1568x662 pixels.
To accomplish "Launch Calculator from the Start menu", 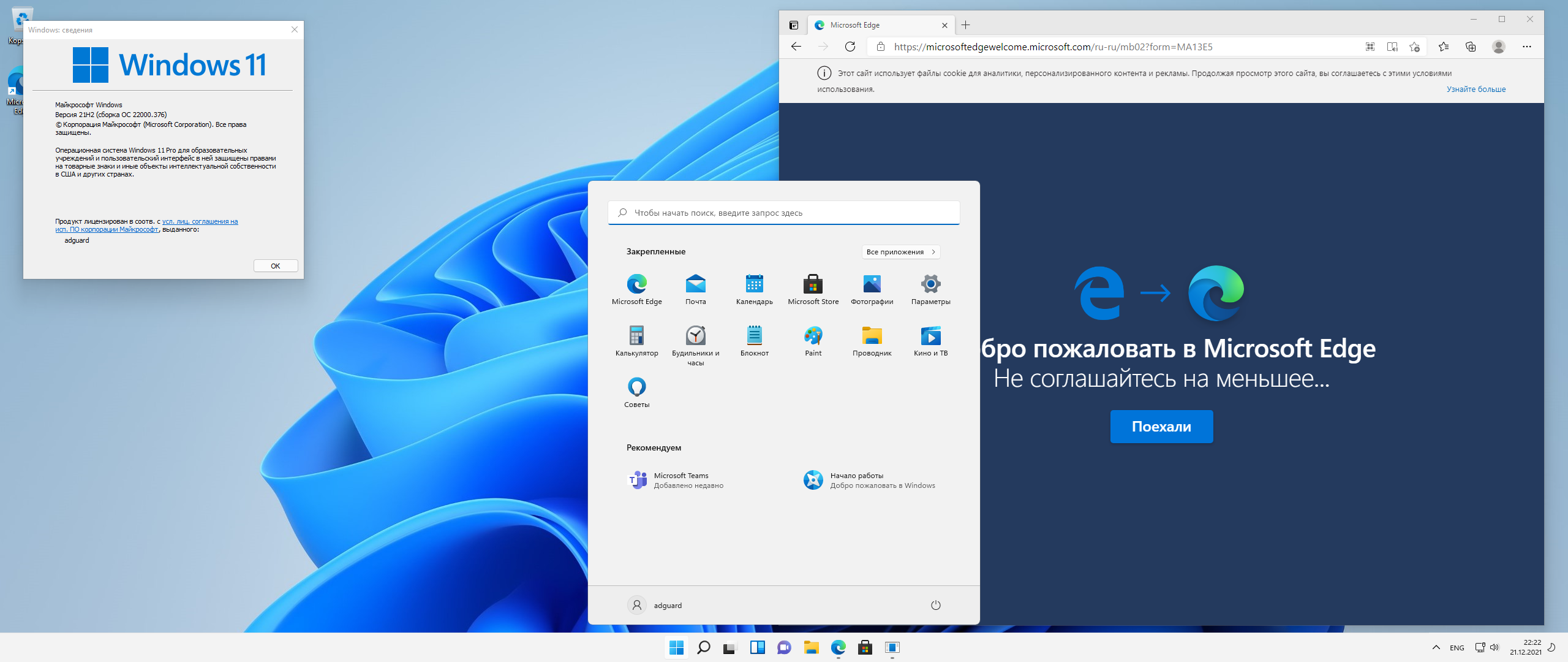I will tap(636, 336).
